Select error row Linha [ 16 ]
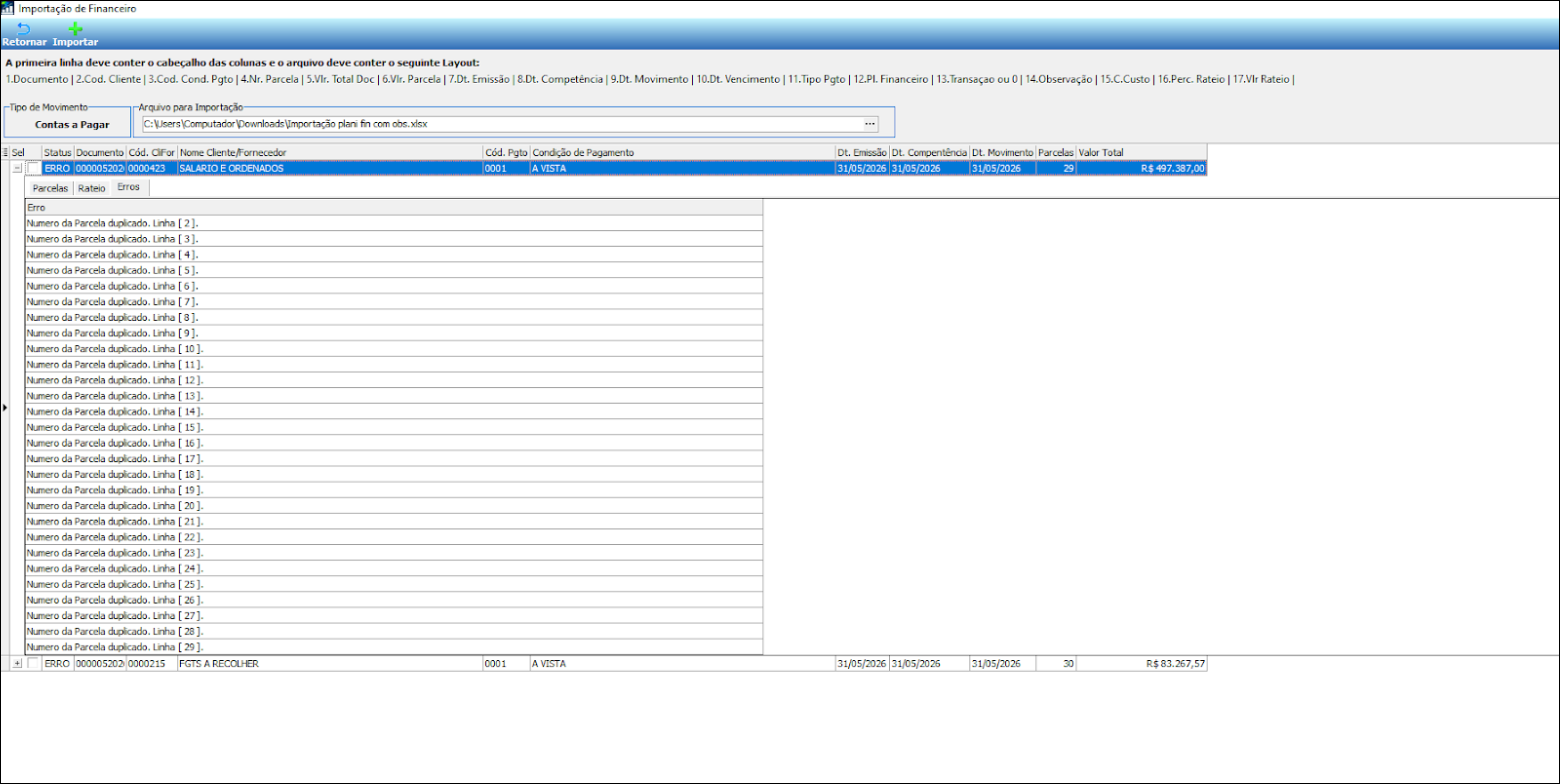 pos(394,443)
